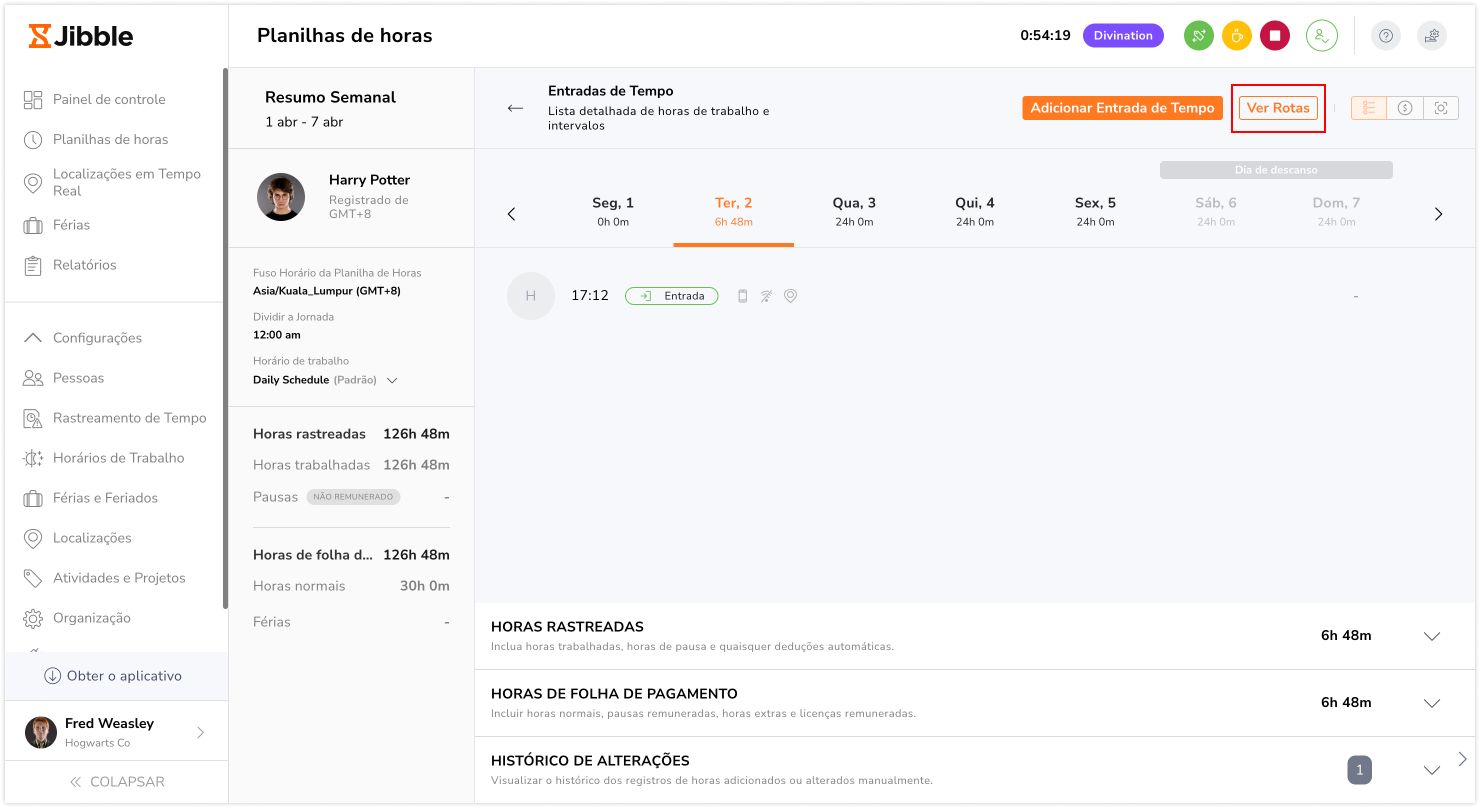Image resolution: width=1480 pixels, height=808 pixels.
Task: Switch to list view toggle
Action: coord(1369,108)
